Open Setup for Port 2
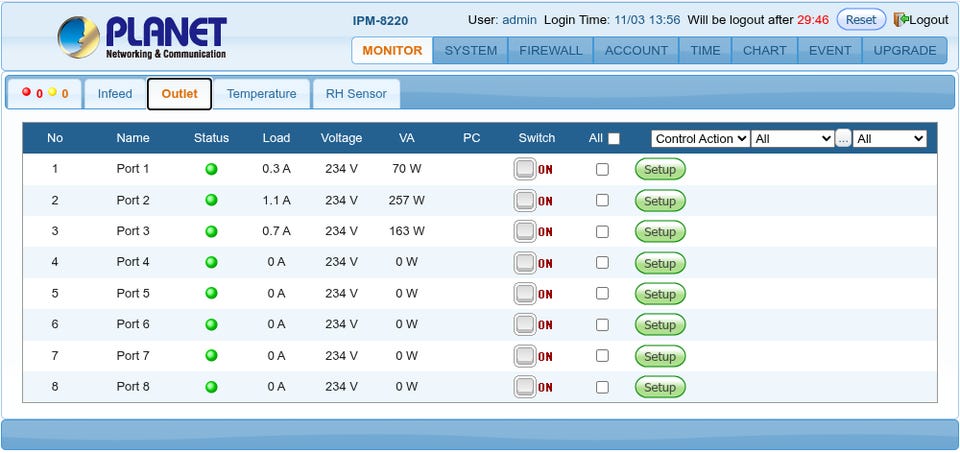Viewport: 960px width, 453px height. (x=659, y=201)
